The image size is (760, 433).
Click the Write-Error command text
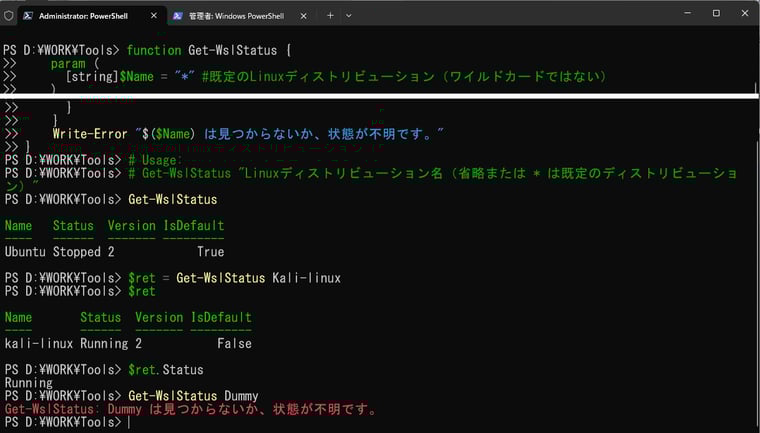[90, 134]
